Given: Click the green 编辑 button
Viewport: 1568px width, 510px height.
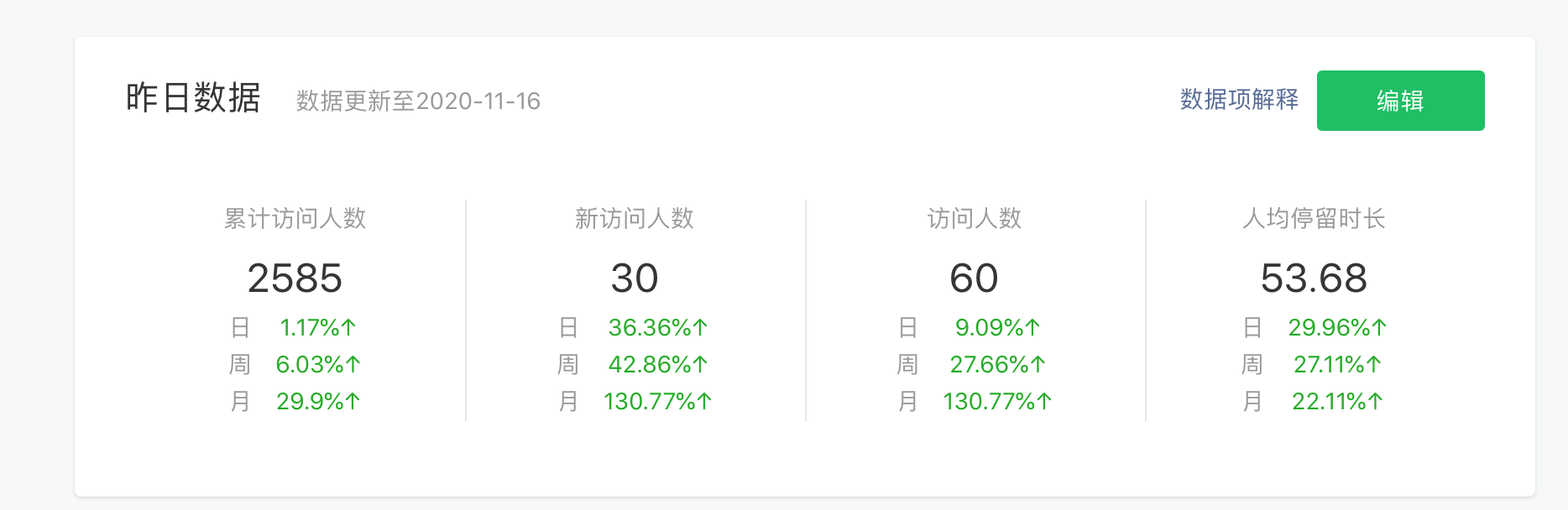Looking at the screenshot, I should pyautogui.click(x=1400, y=101).
